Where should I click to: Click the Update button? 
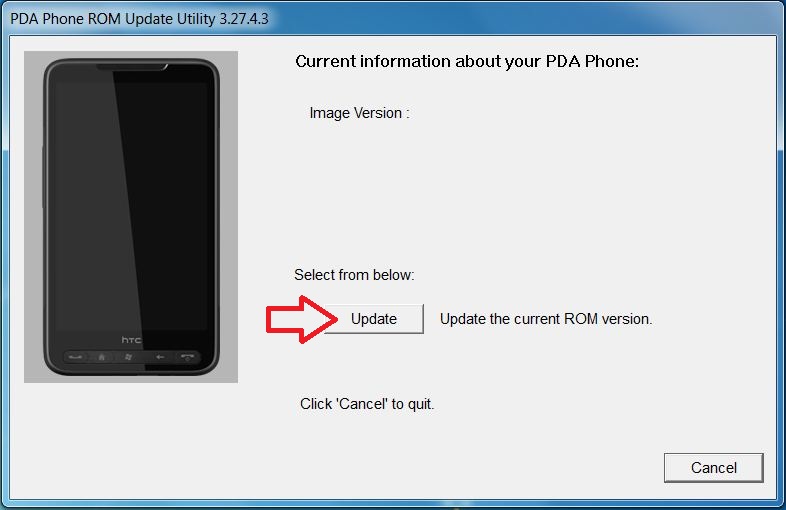coord(374,319)
